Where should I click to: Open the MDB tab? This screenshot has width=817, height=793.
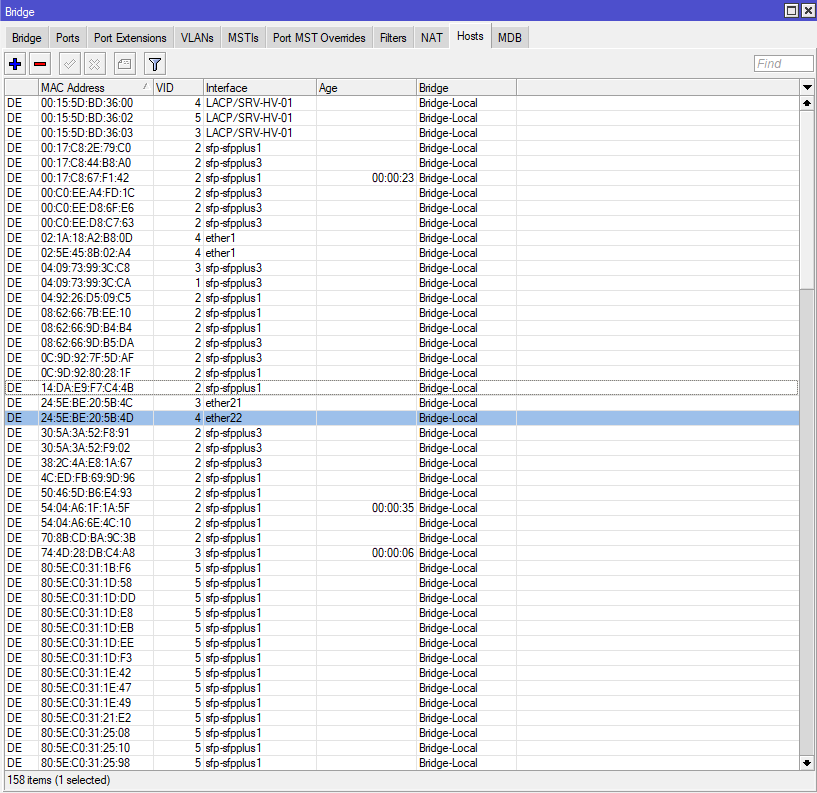point(510,38)
